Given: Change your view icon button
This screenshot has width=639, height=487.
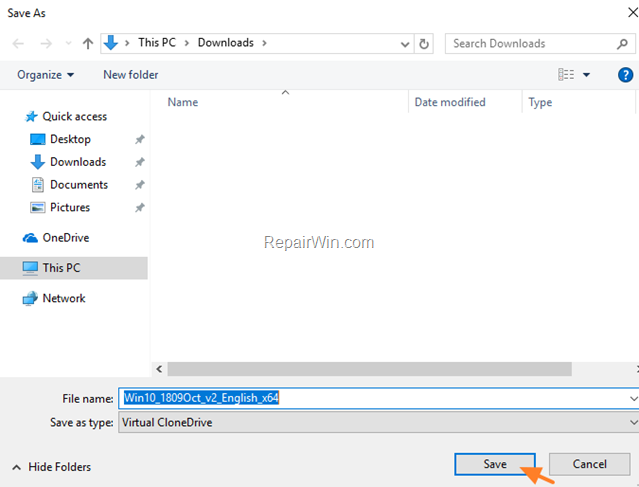Looking at the screenshot, I should pyautogui.click(x=566, y=75).
